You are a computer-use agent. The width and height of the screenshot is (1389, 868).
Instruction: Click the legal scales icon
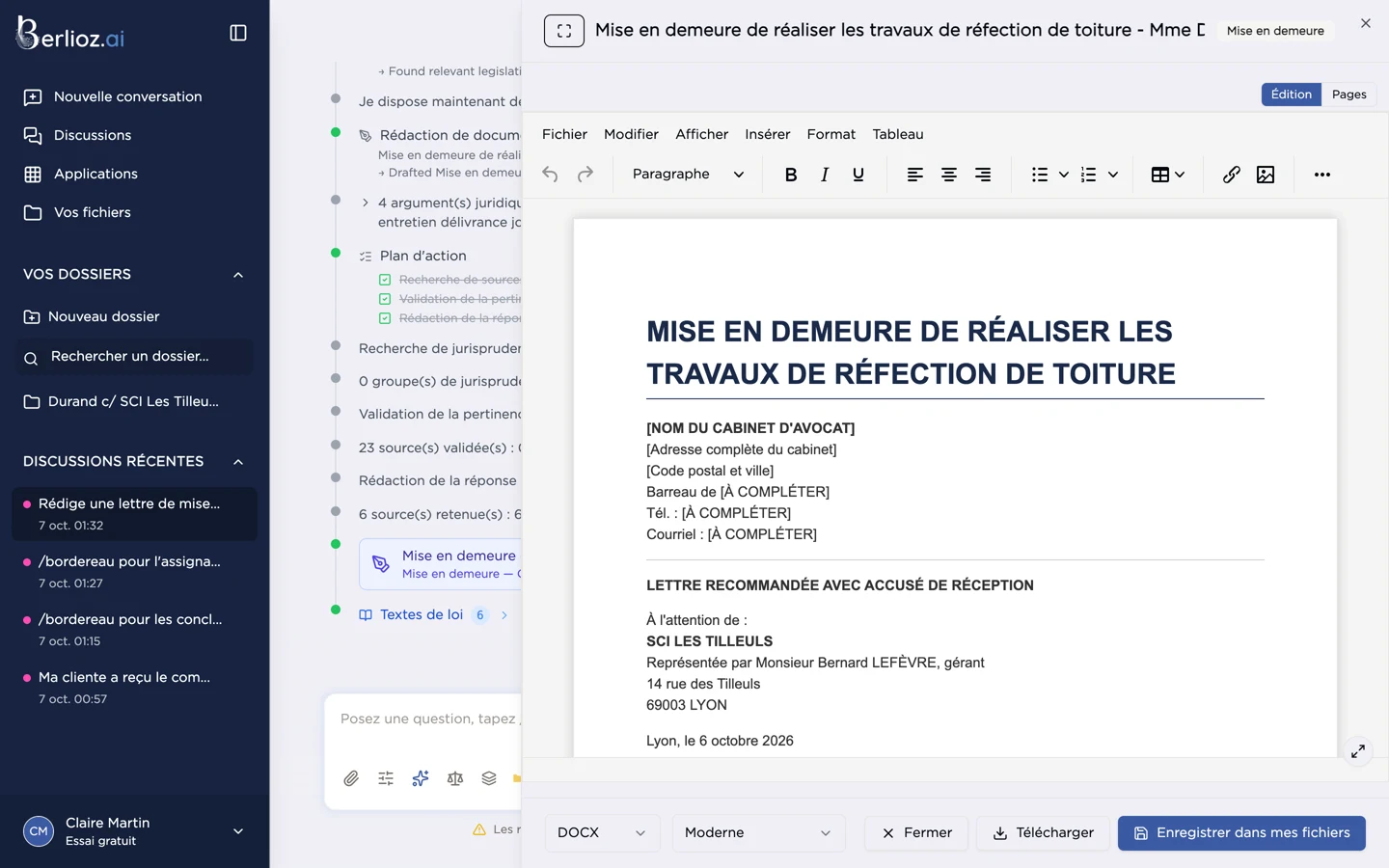[x=455, y=778]
